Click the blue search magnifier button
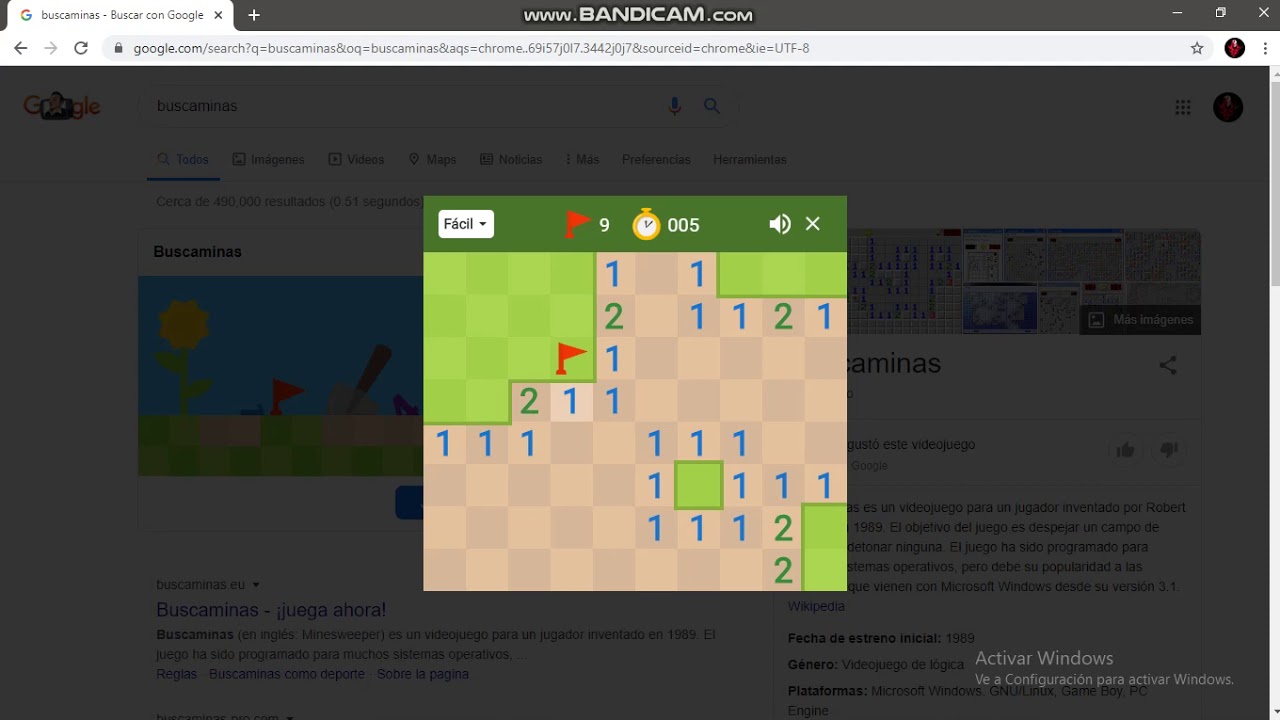Viewport: 1280px width, 720px height. (712, 106)
